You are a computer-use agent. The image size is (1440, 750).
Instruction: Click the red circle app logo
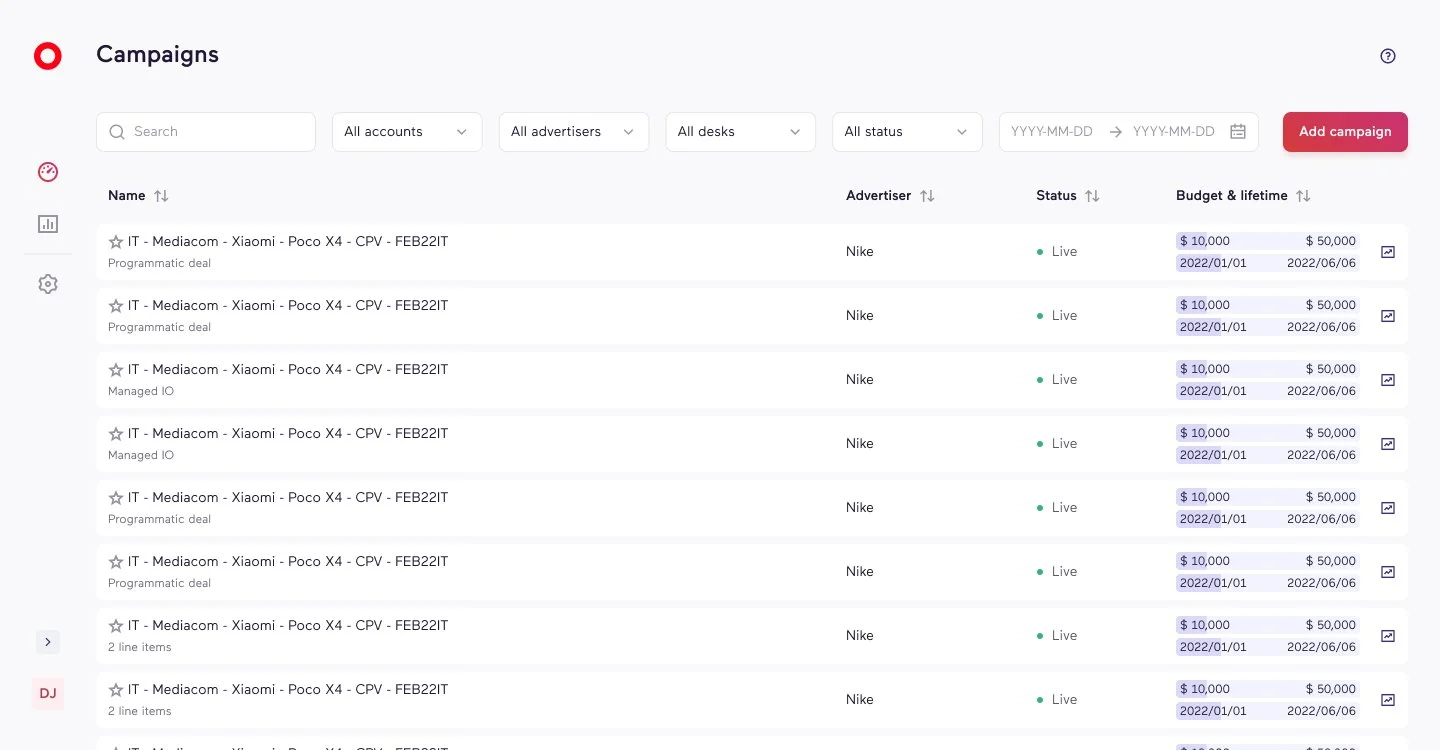(x=48, y=56)
